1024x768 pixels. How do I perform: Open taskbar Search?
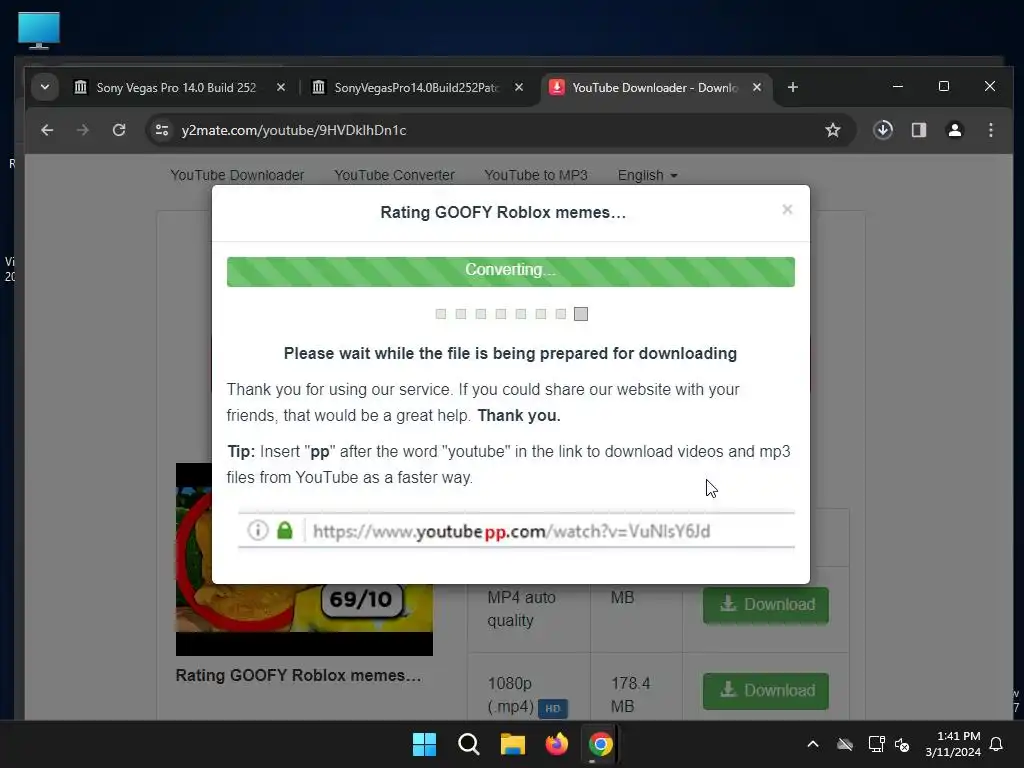click(x=468, y=744)
